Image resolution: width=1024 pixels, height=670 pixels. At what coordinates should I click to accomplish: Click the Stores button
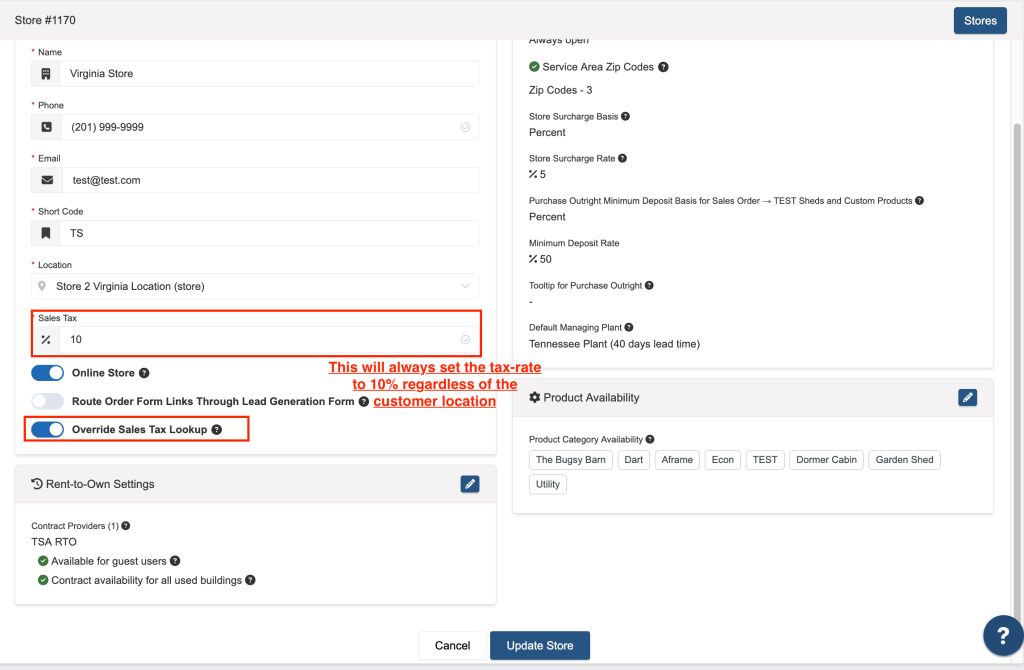coord(979,21)
